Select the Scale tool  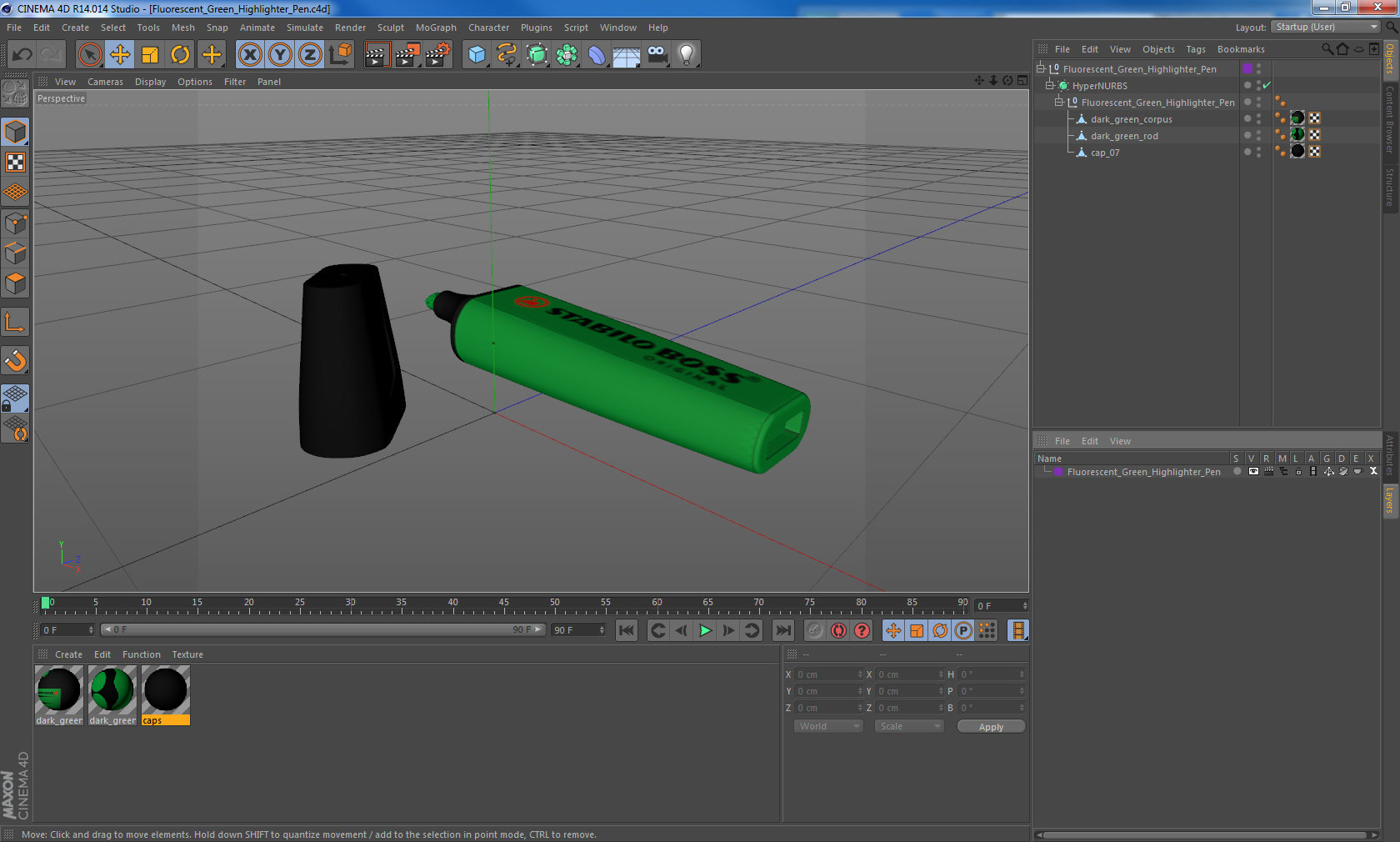[150, 55]
